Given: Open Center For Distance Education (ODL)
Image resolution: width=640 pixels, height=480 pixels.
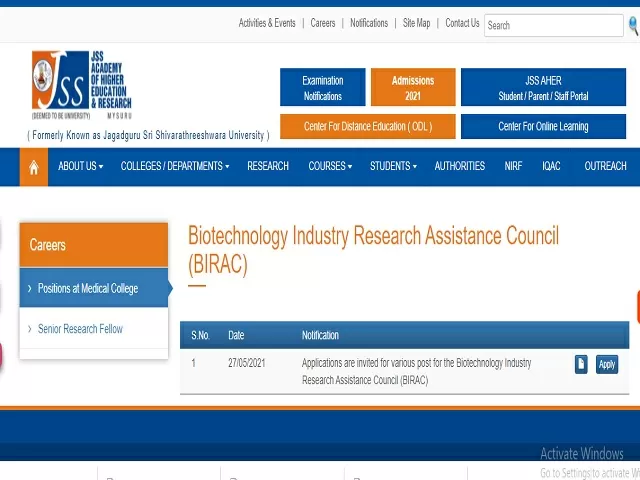Looking at the screenshot, I should click(368, 127).
